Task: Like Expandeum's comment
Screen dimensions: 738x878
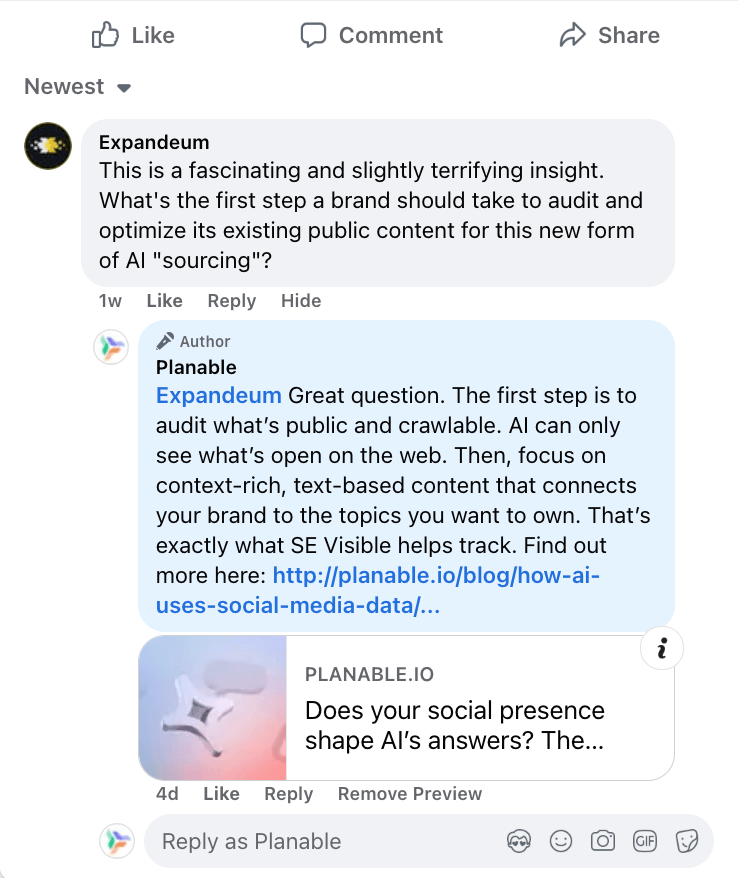Action: click(x=163, y=301)
